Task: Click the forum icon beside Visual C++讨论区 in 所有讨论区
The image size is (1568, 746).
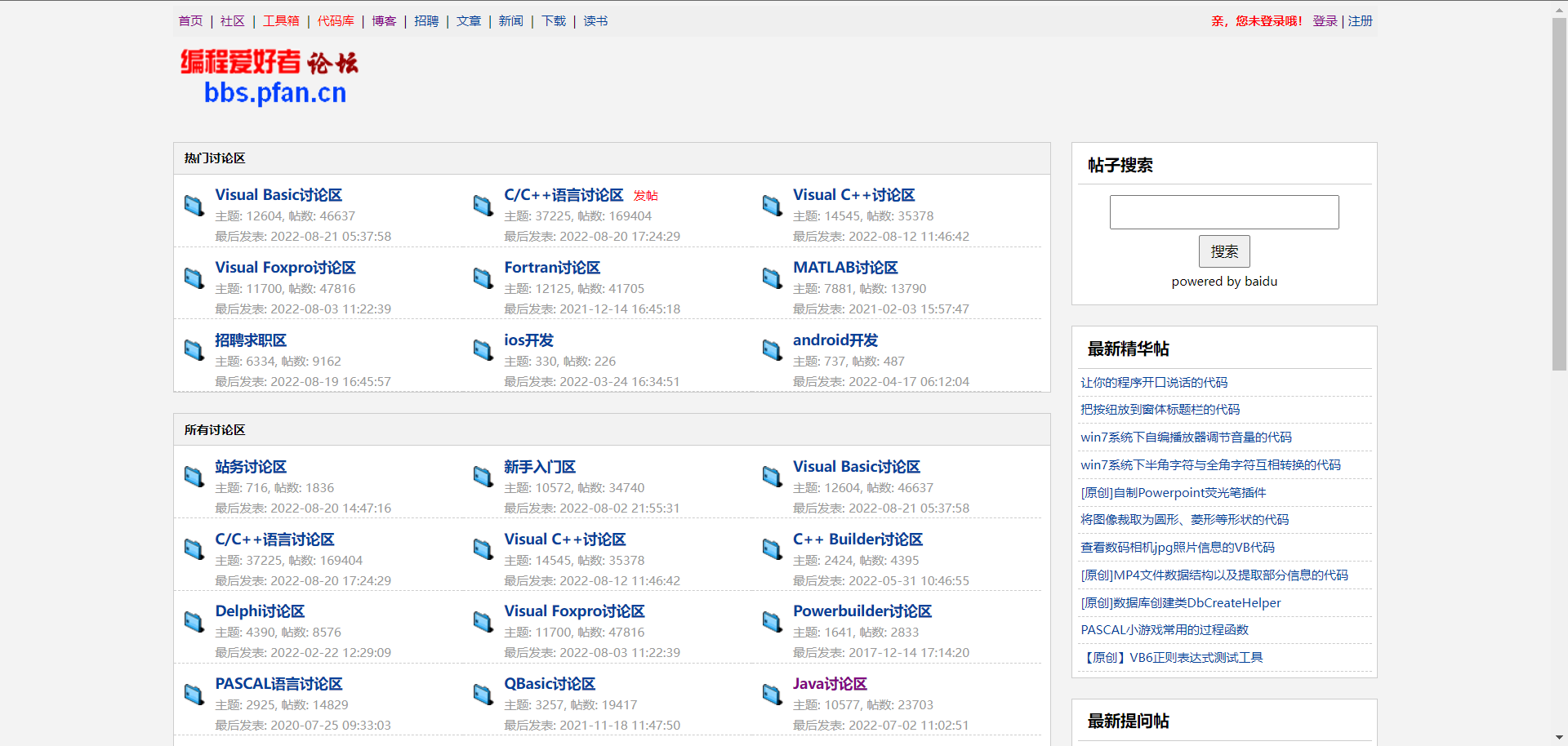Action: pyautogui.click(x=483, y=549)
